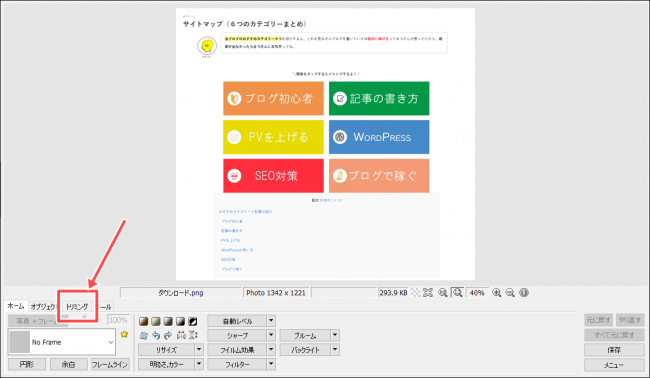Open the トリミング tab
Screen dimensions: 650x378
point(77,307)
